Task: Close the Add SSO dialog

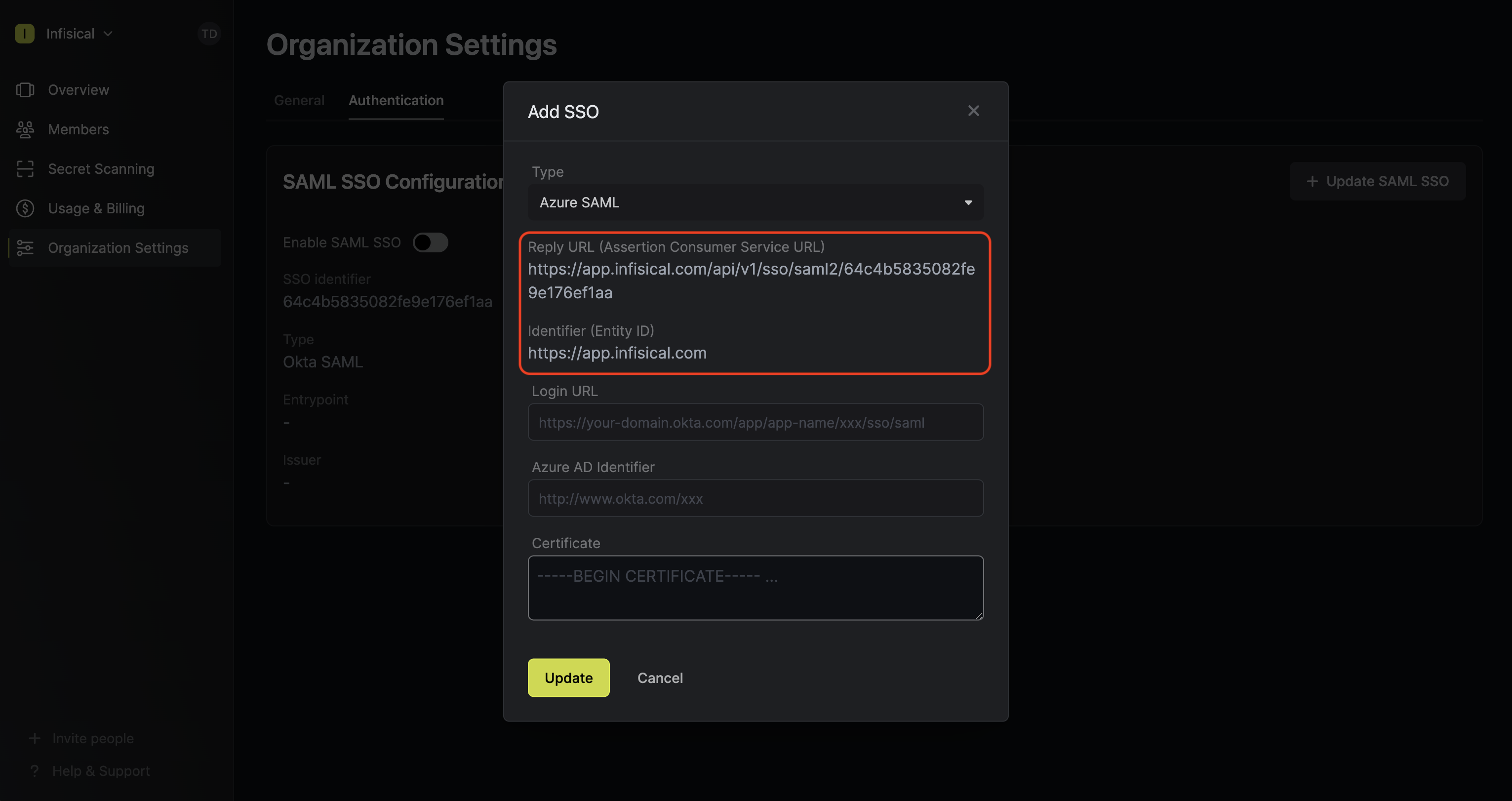Action: coord(973,111)
